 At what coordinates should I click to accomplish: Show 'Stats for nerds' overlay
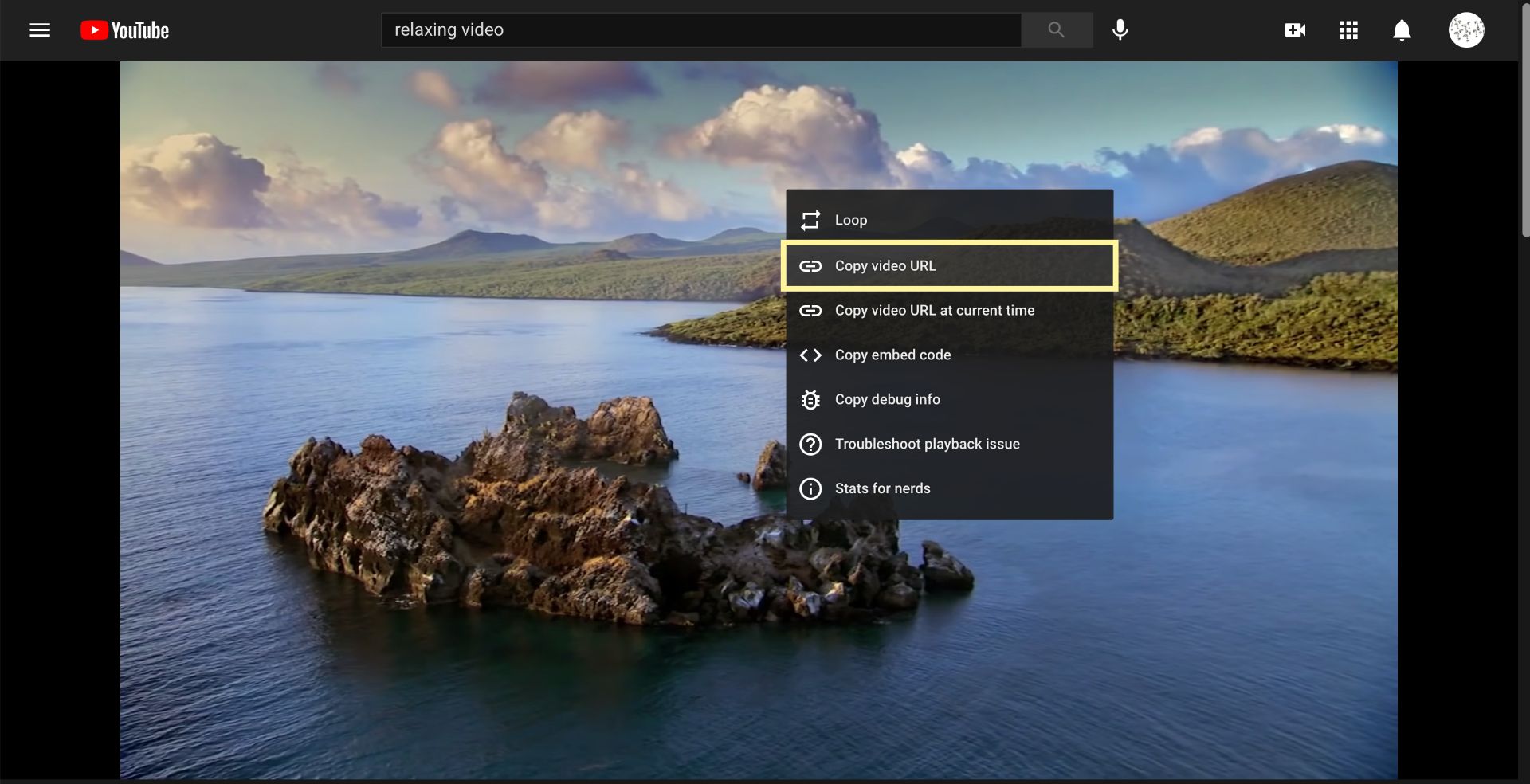point(882,488)
